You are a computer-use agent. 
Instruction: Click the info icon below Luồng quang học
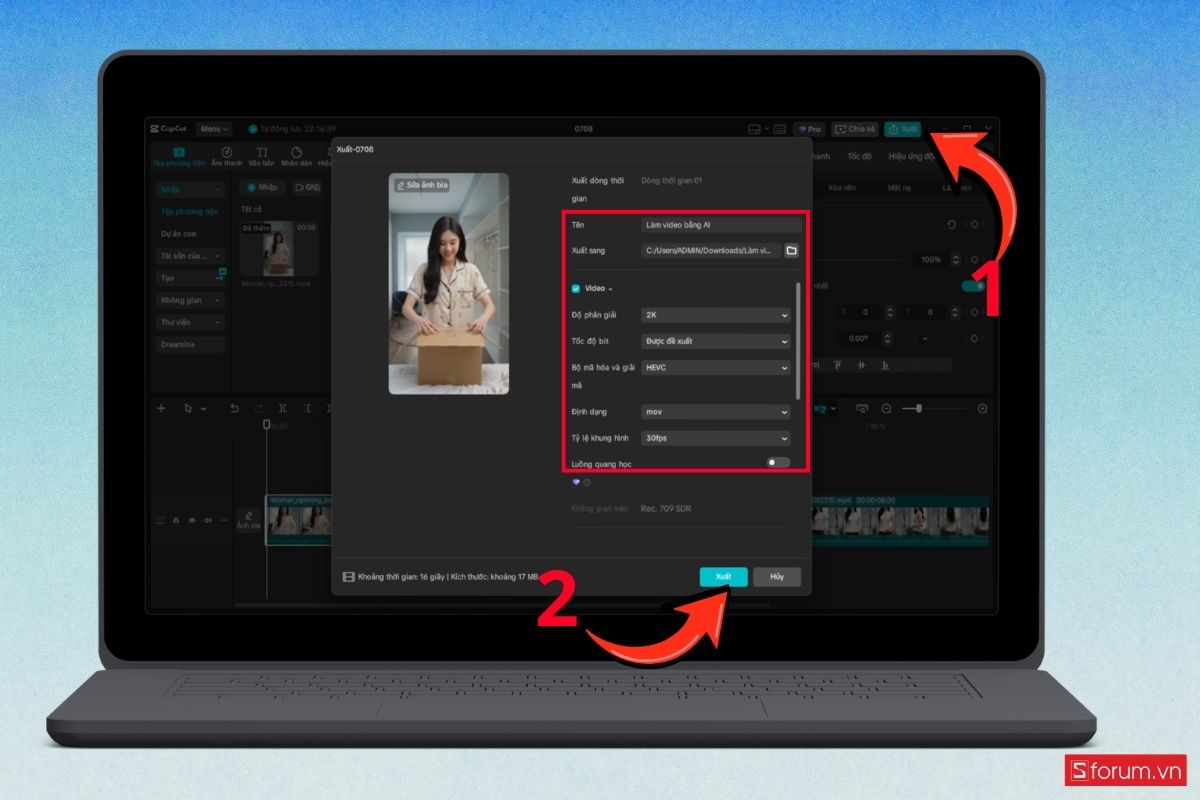click(x=587, y=482)
